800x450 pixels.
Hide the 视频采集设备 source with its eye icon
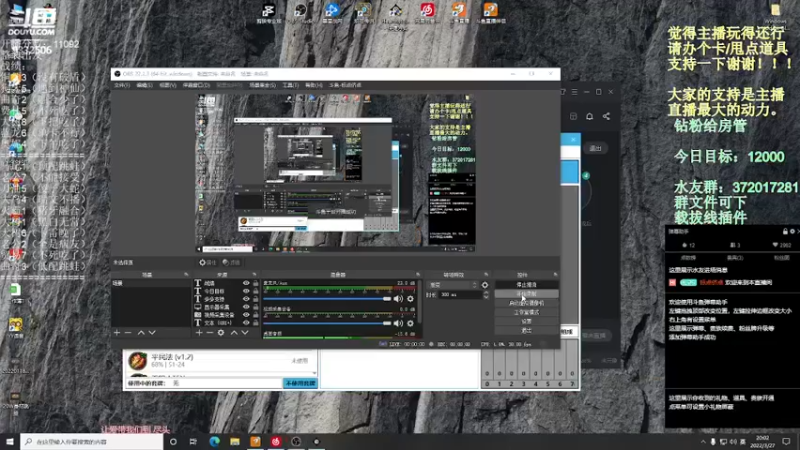tap(246, 315)
